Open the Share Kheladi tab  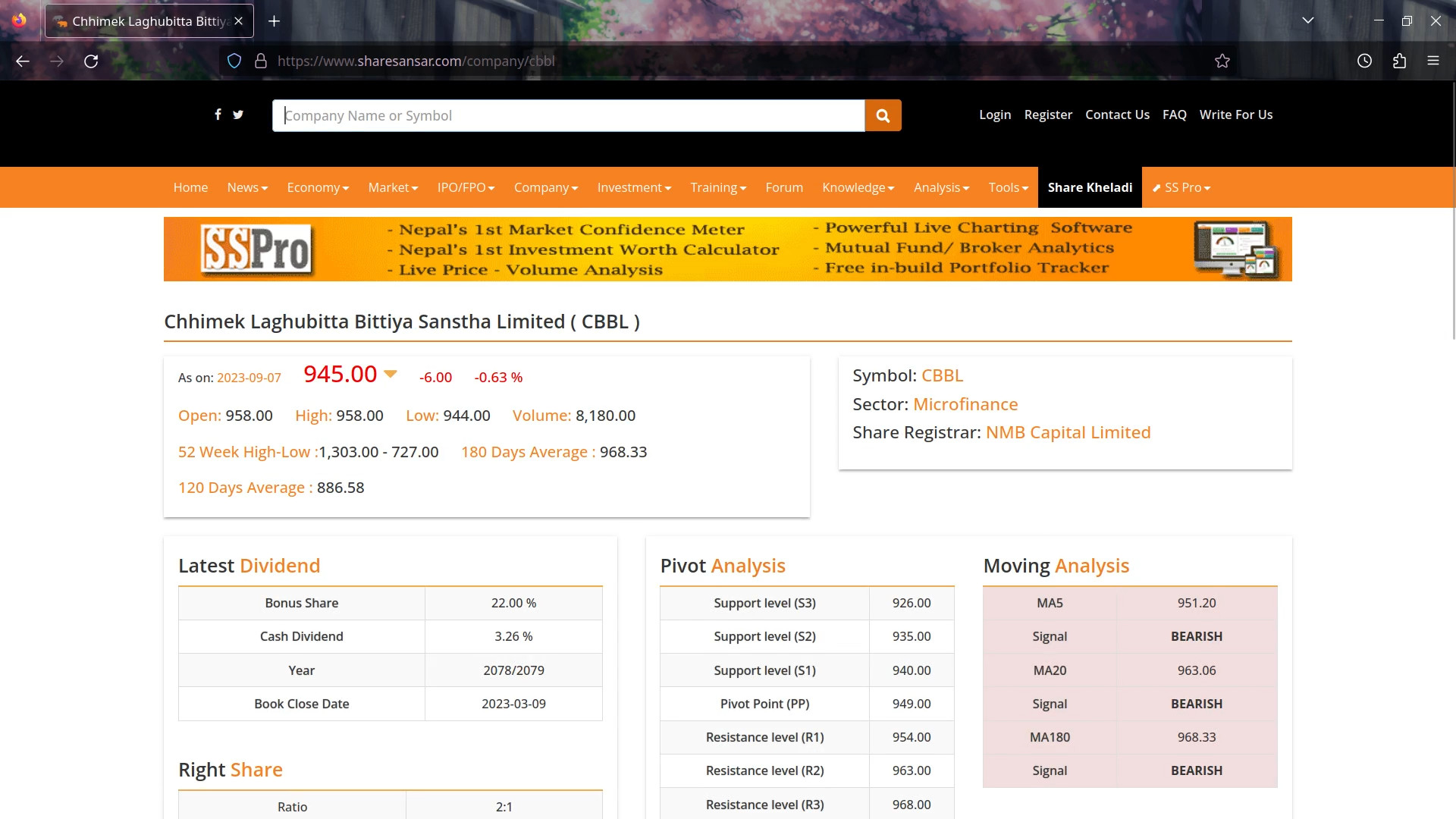(x=1090, y=187)
